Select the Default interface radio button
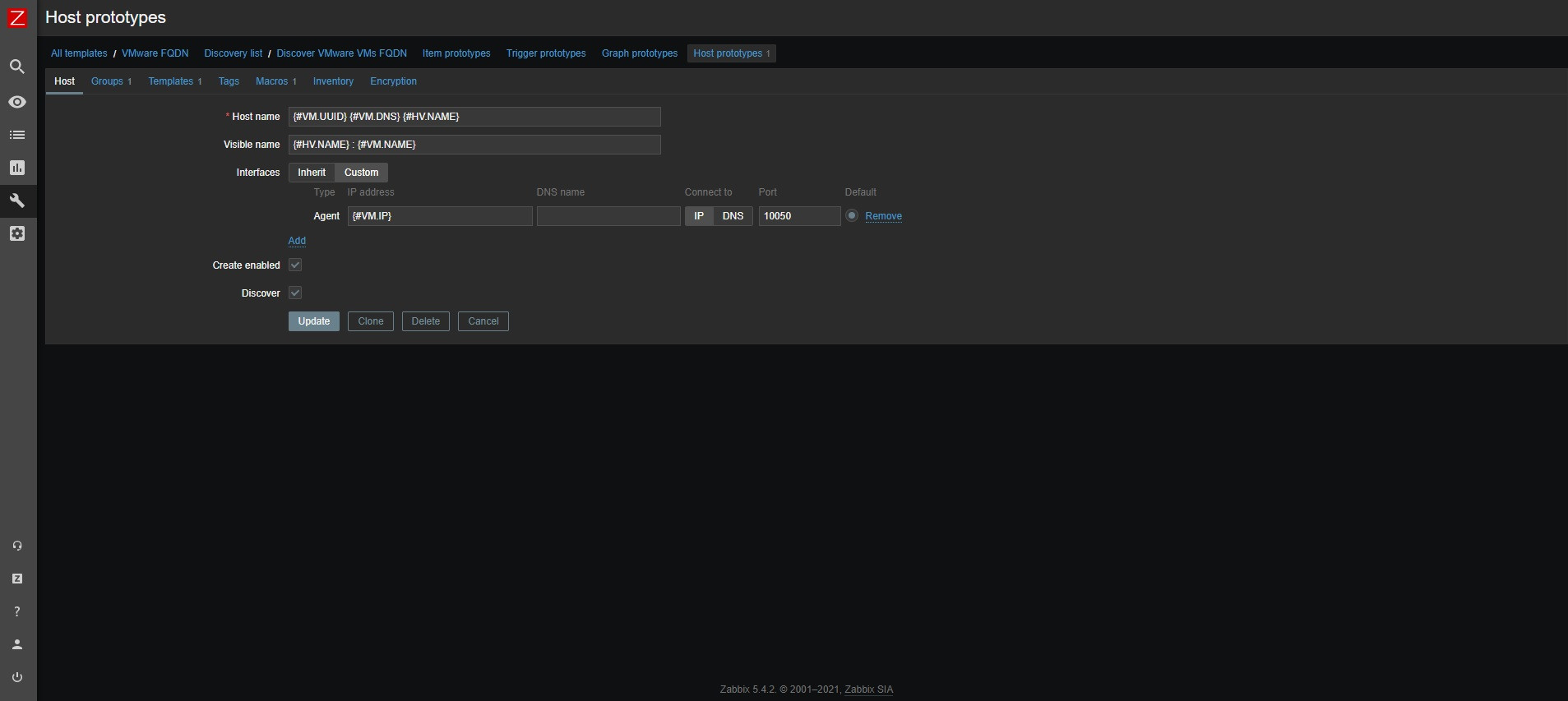The width and height of the screenshot is (1568, 701). point(852,215)
